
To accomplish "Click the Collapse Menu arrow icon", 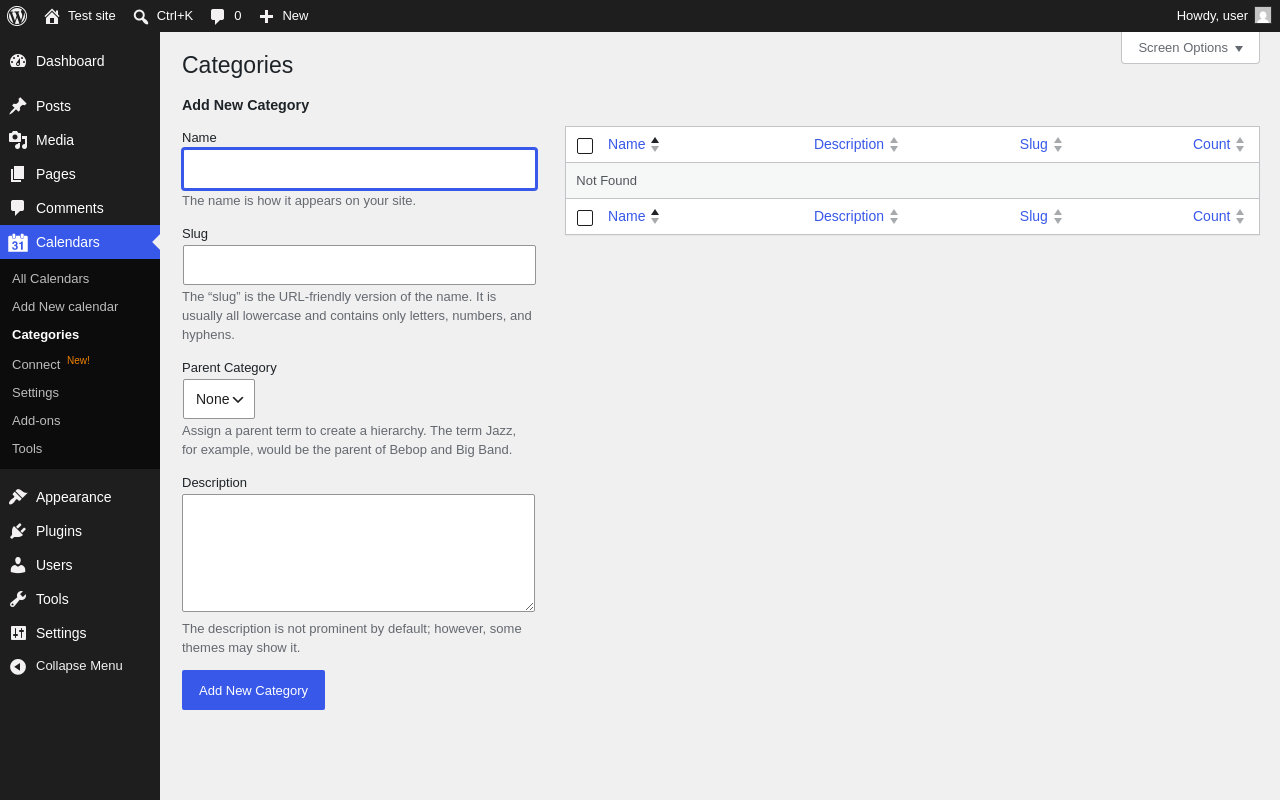I will click(x=18, y=666).
